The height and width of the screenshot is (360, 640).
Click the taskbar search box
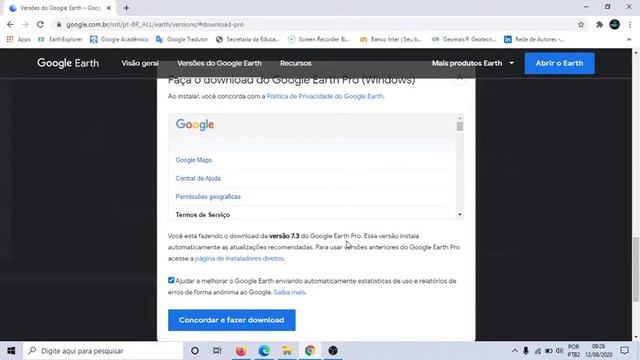pyautogui.click(x=103, y=351)
